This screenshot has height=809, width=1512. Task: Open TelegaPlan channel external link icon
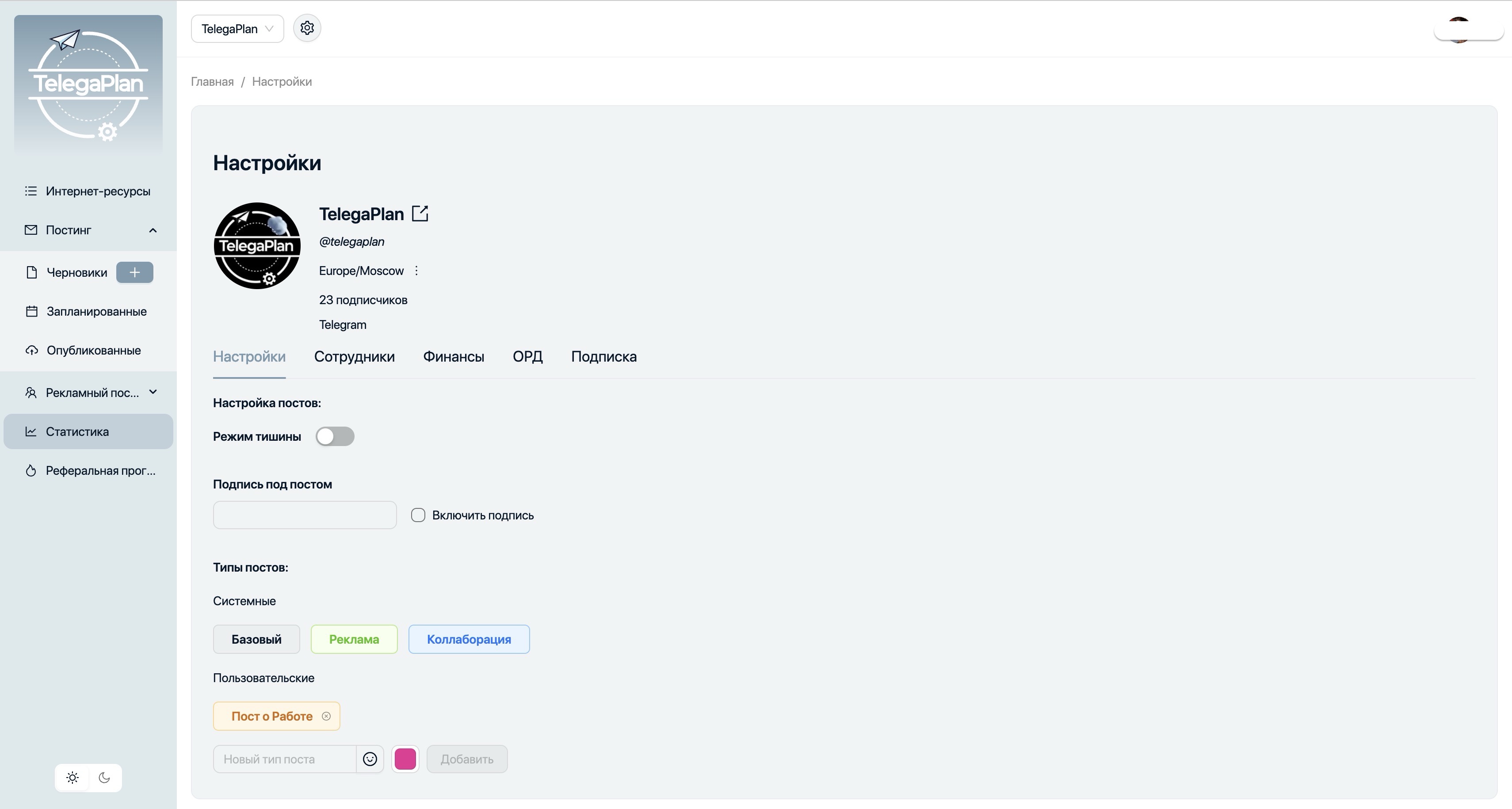(420, 214)
